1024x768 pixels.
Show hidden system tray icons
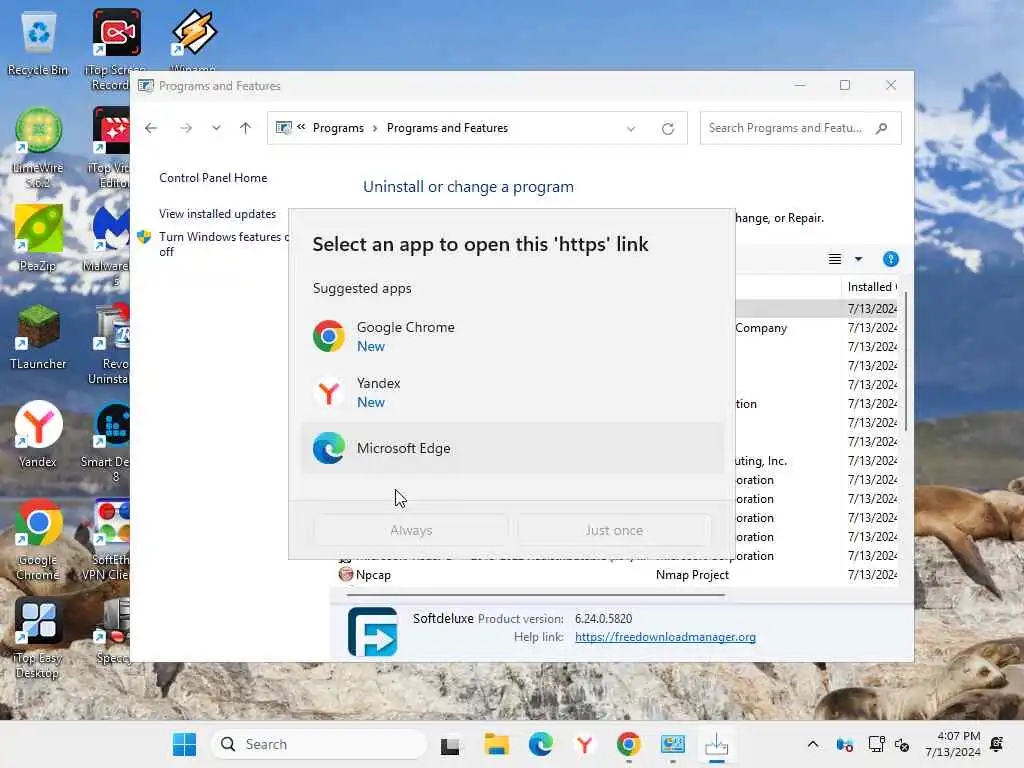(812, 744)
